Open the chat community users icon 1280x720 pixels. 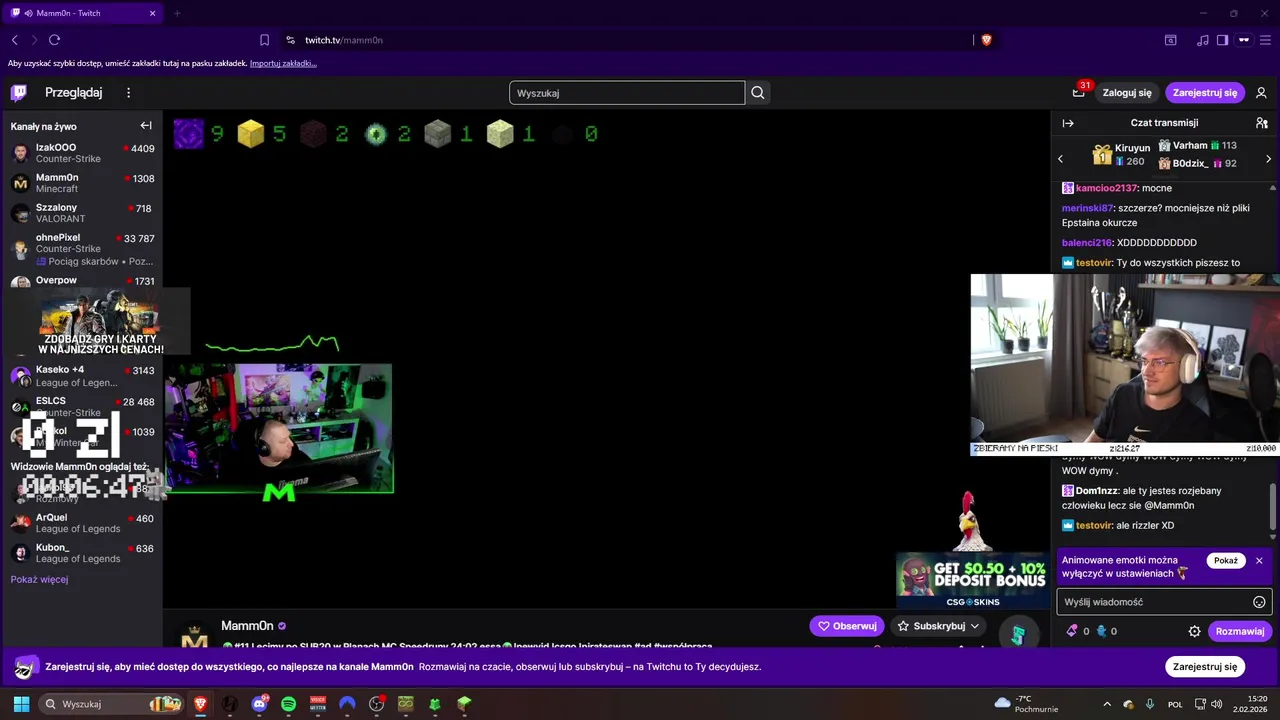click(x=1262, y=123)
